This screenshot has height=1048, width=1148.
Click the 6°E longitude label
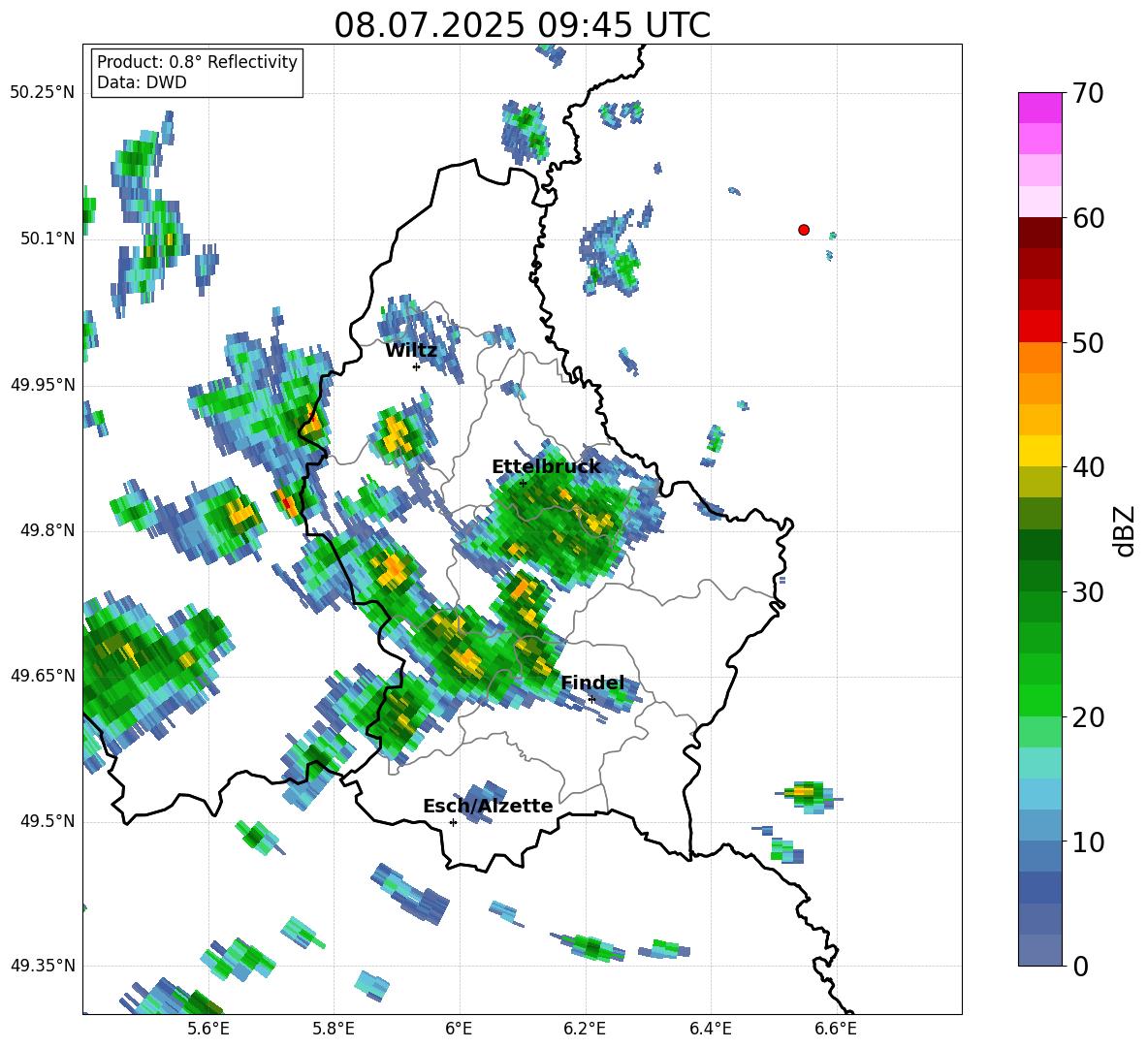[459, 1029]
